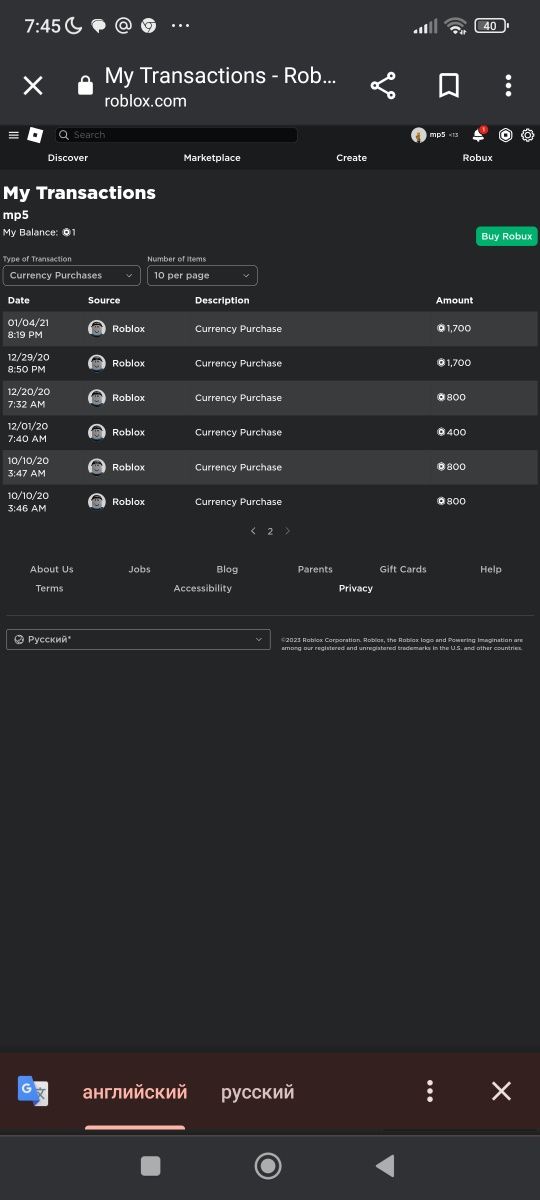The image size is (540, 1200).
Task: Tap the mp5 profile avatar
Action: click(x=419, y=135)
